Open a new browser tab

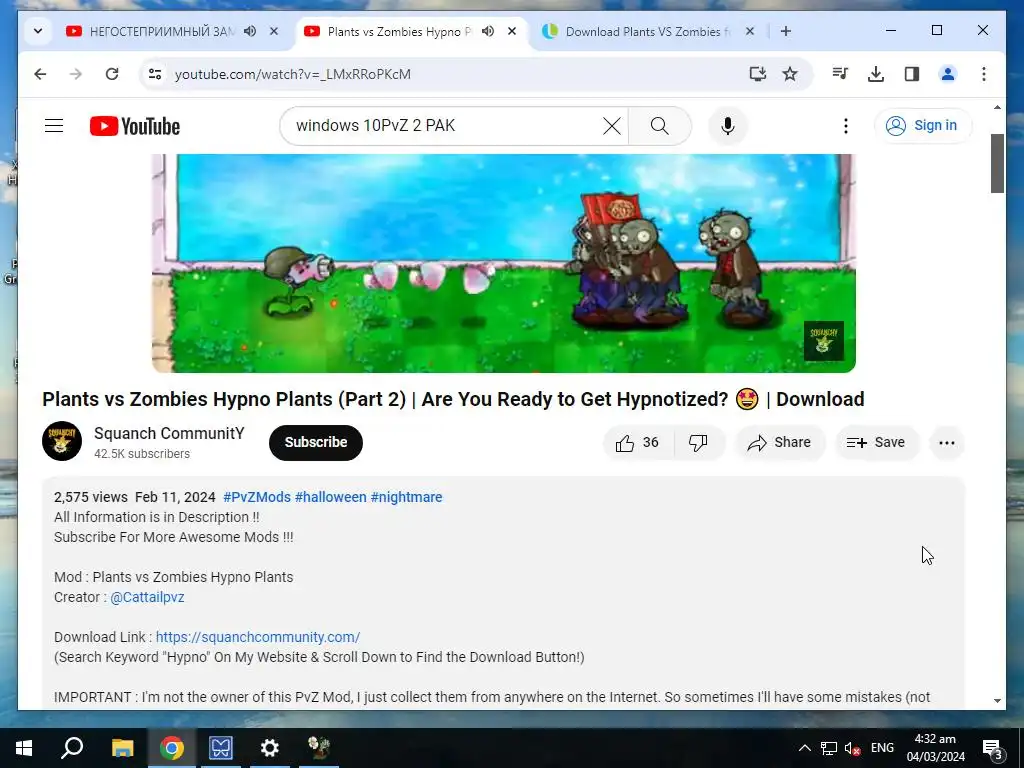(x=786, y=31)
